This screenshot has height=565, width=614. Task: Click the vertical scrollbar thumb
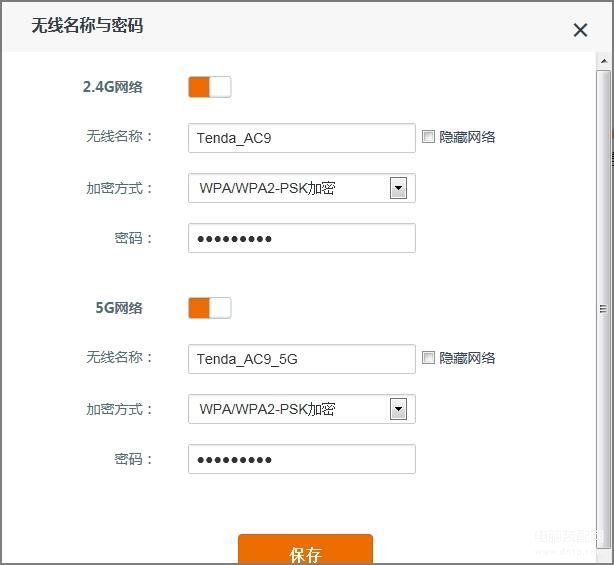604,309
